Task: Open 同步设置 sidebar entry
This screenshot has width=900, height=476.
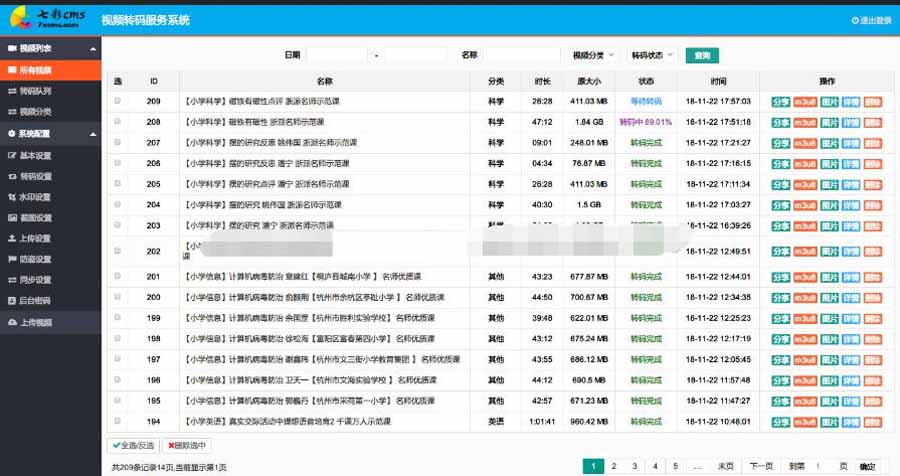Action: tap(36, 281)
